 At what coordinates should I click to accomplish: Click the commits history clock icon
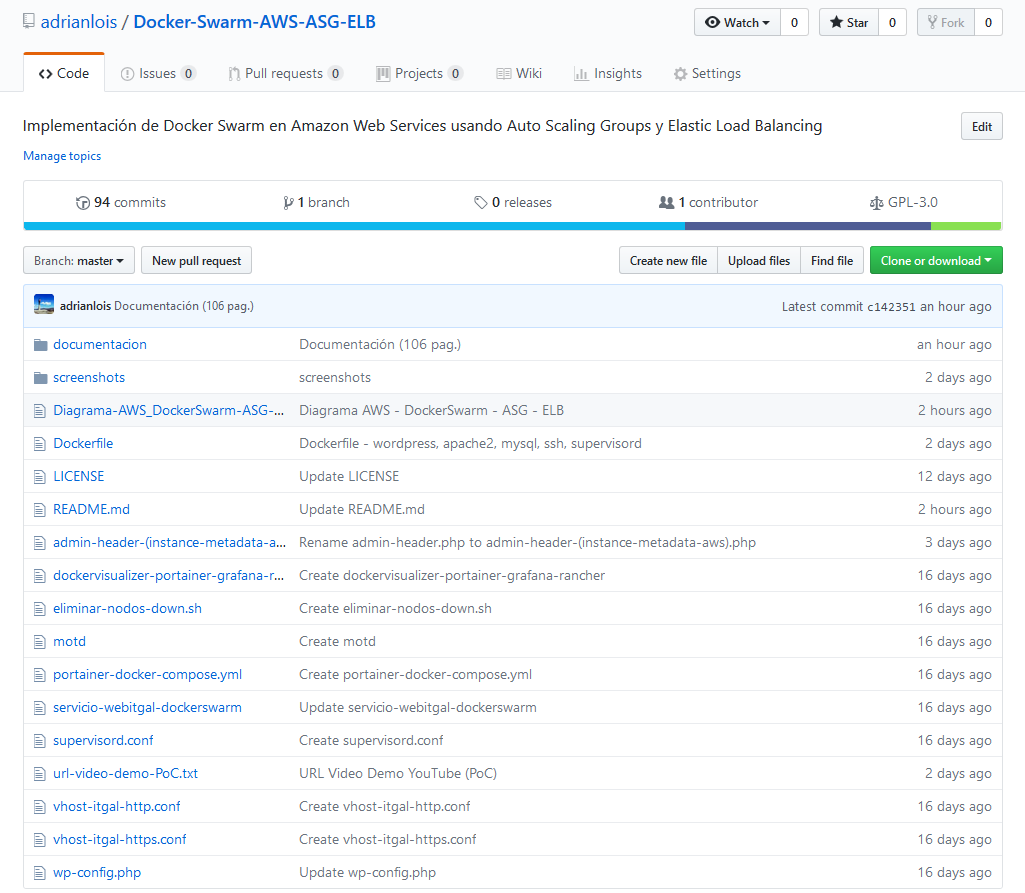(x=83, y=203)
